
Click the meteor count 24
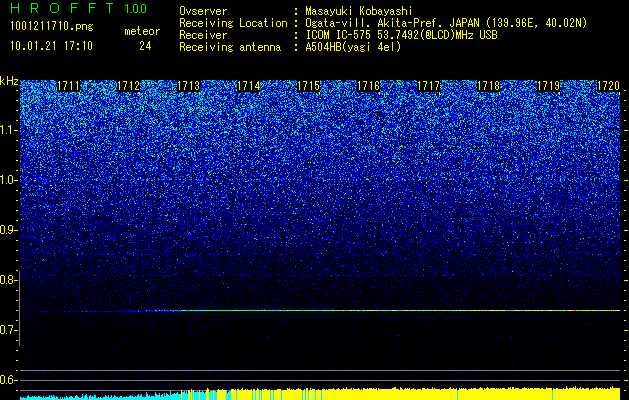point(145,46)
